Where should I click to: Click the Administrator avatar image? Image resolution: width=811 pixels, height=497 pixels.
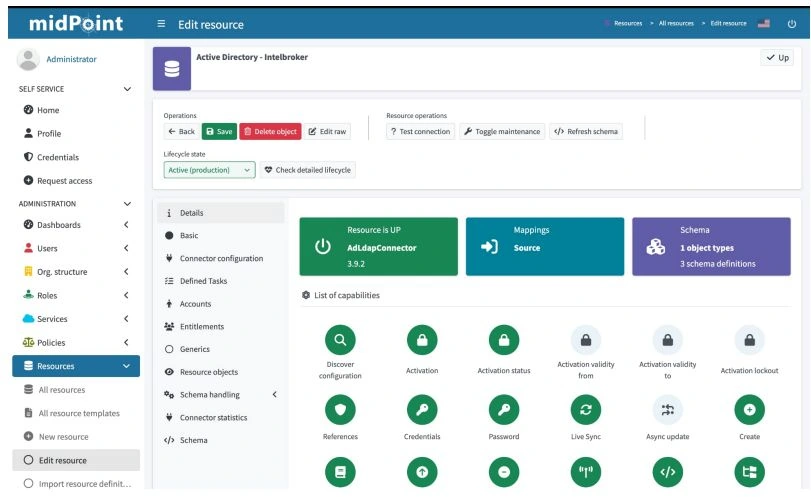click(x=28, y=59)
